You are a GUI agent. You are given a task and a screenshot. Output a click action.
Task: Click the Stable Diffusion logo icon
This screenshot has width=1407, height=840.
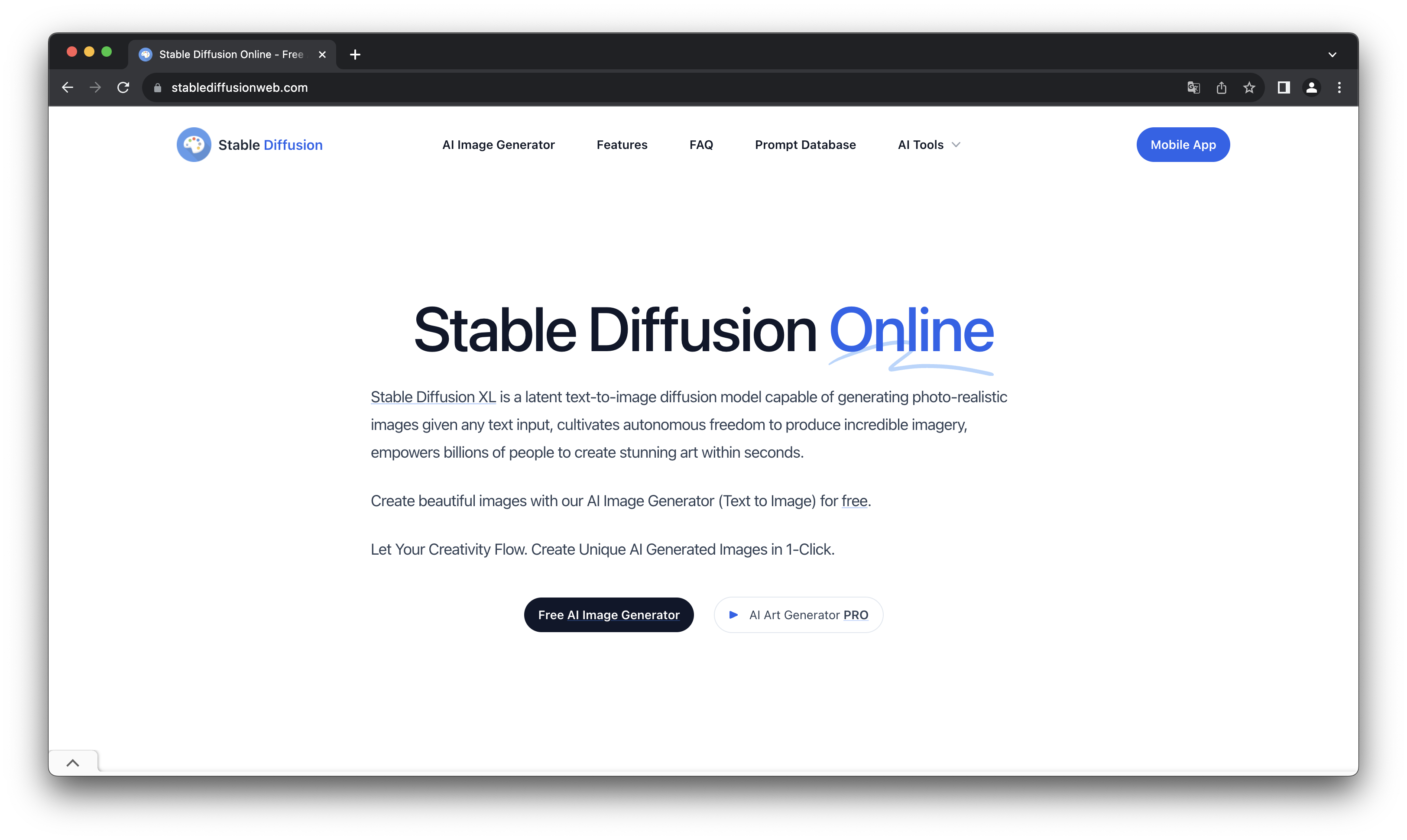point(193,144)
